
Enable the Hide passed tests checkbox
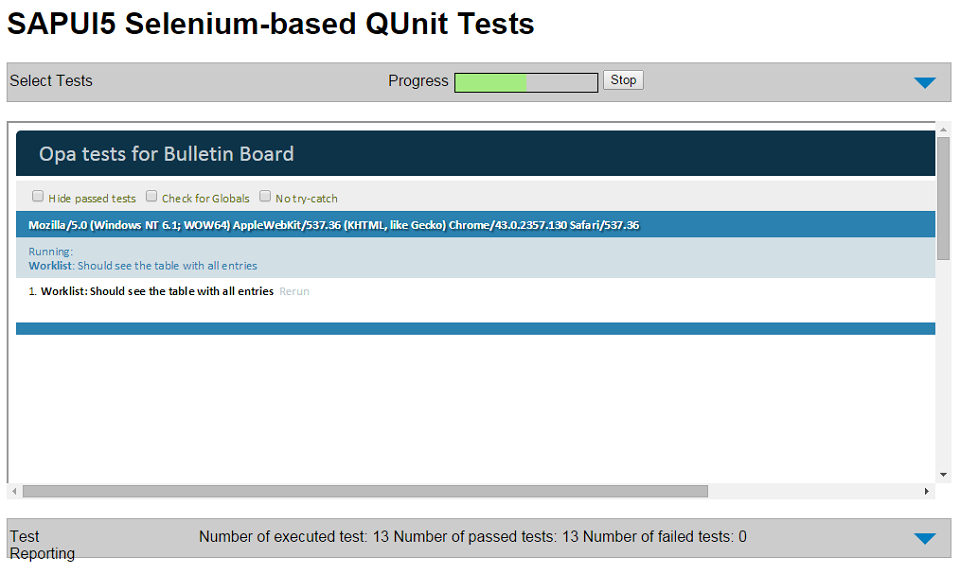38,197
